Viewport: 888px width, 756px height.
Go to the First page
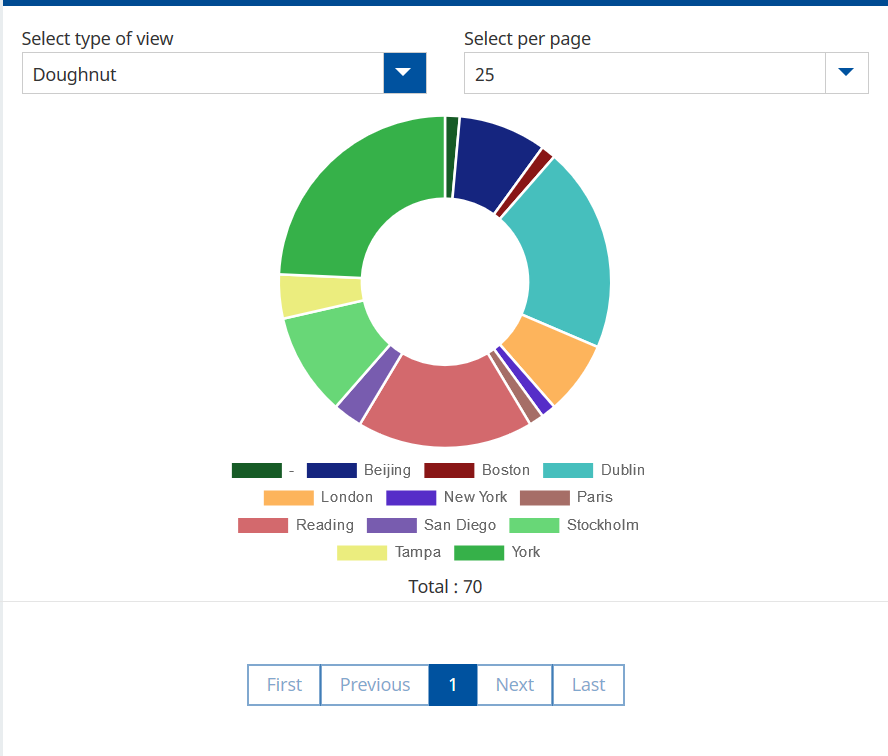[284, 685]
